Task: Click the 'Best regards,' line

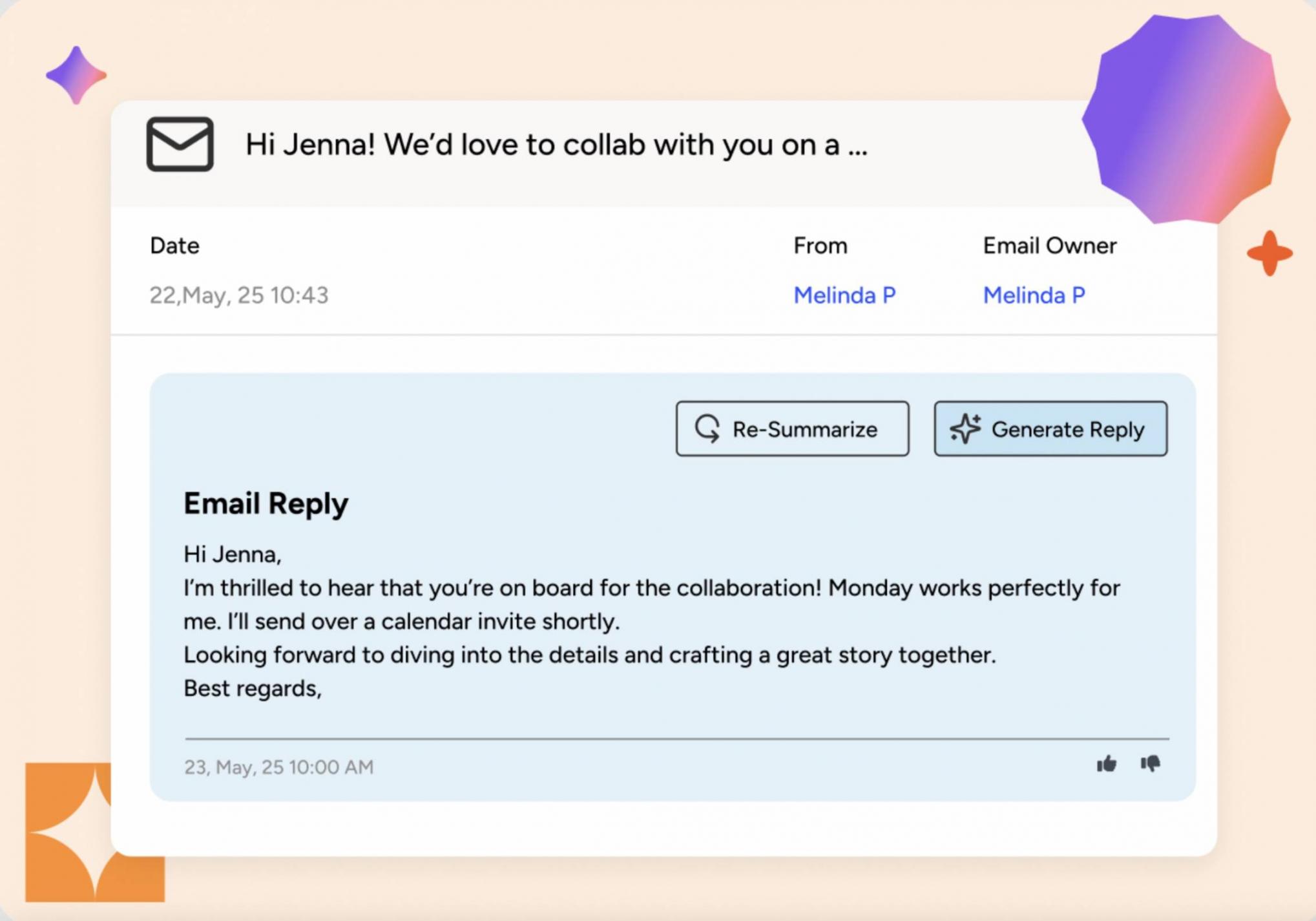Action: 253,688
